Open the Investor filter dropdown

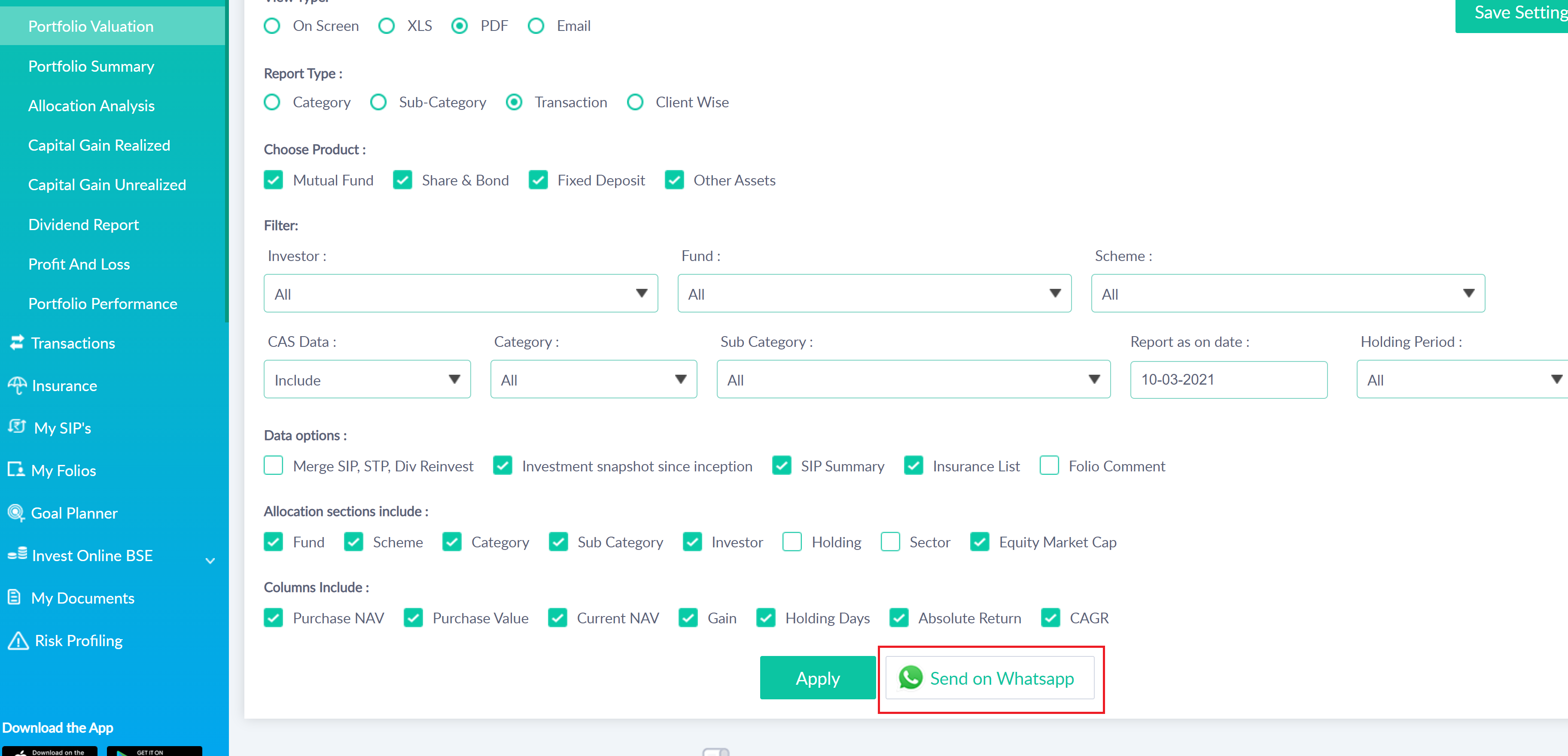point(460,293)
